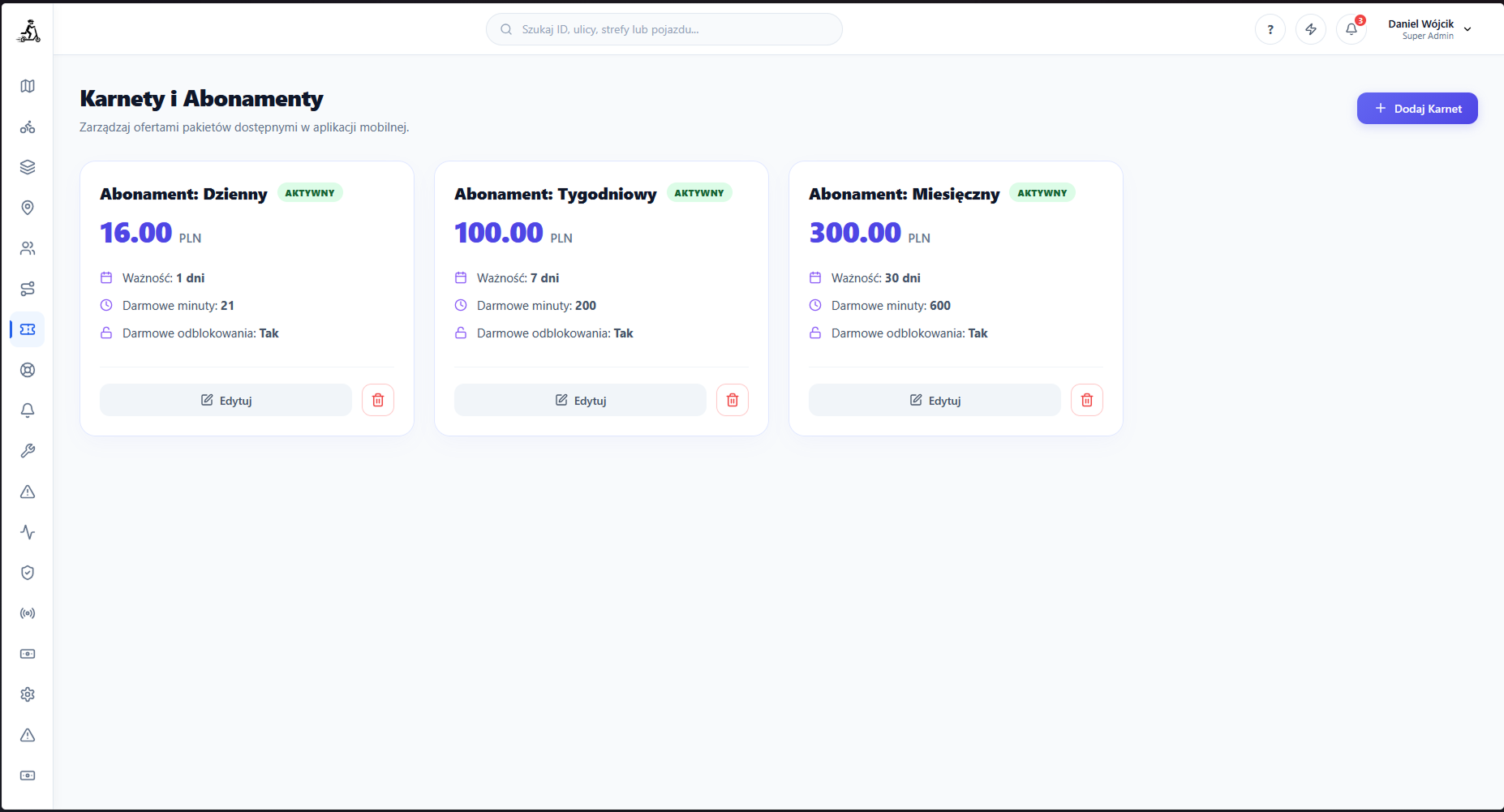The height and width of the screenshot is (812, 1504).
Task: Open the notifications bell in header
Action: pyautogui.click(x=1351, y=29)
